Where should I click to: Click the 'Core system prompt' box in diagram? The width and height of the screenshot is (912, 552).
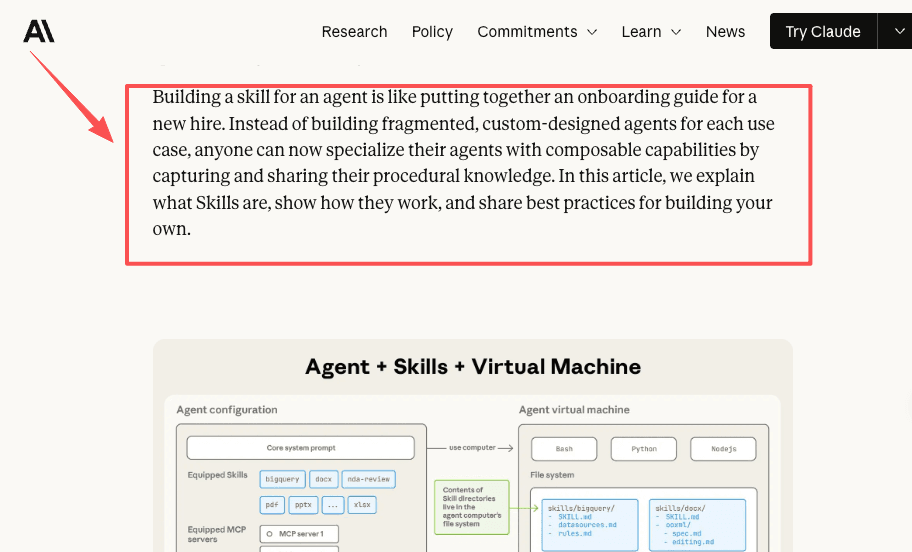pos(301,448)
